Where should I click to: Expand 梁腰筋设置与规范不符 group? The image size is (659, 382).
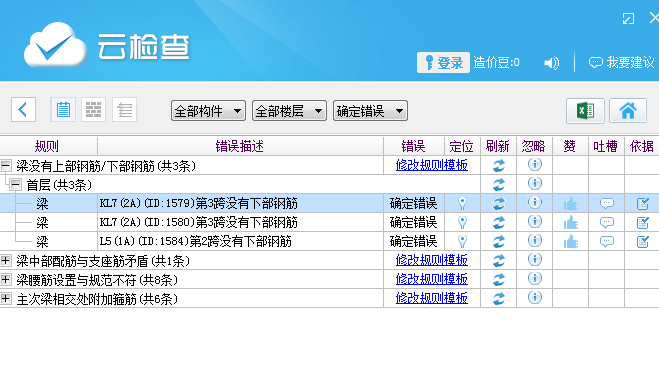pyautogui.click(x=5, y=279)
